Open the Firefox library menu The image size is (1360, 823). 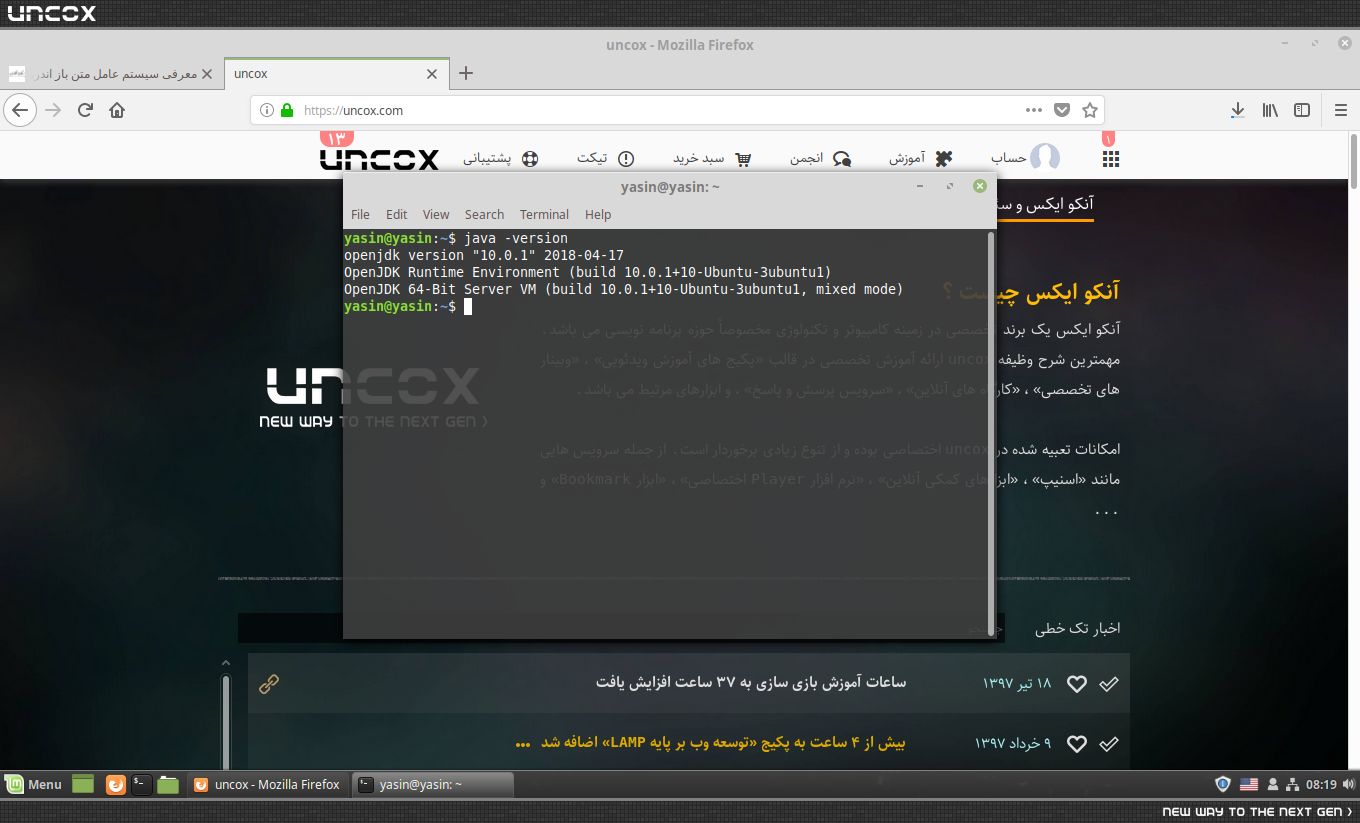point(1270,110)
